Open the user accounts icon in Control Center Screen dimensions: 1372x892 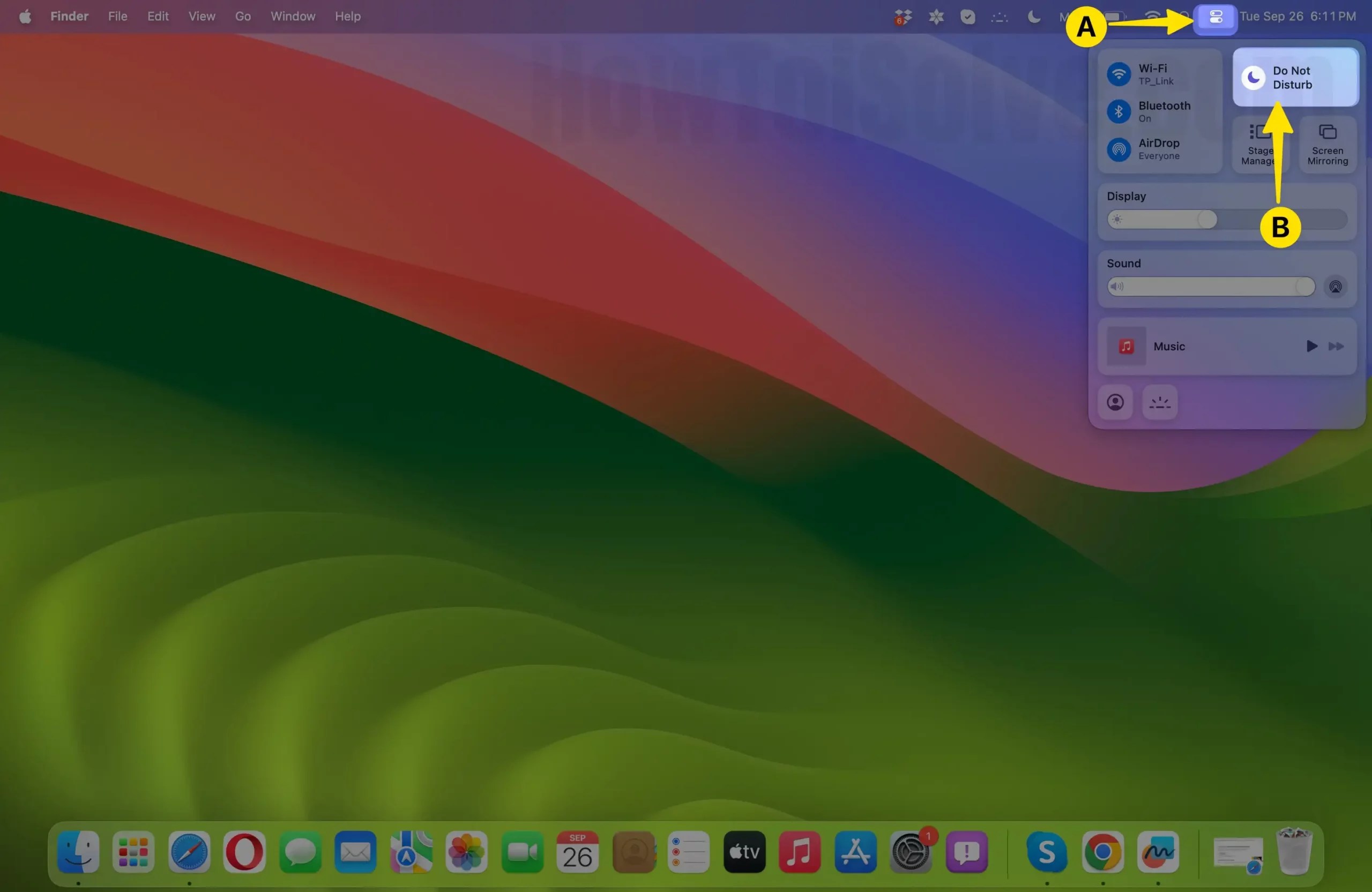pyautogui.click(x=1115, y=402)
